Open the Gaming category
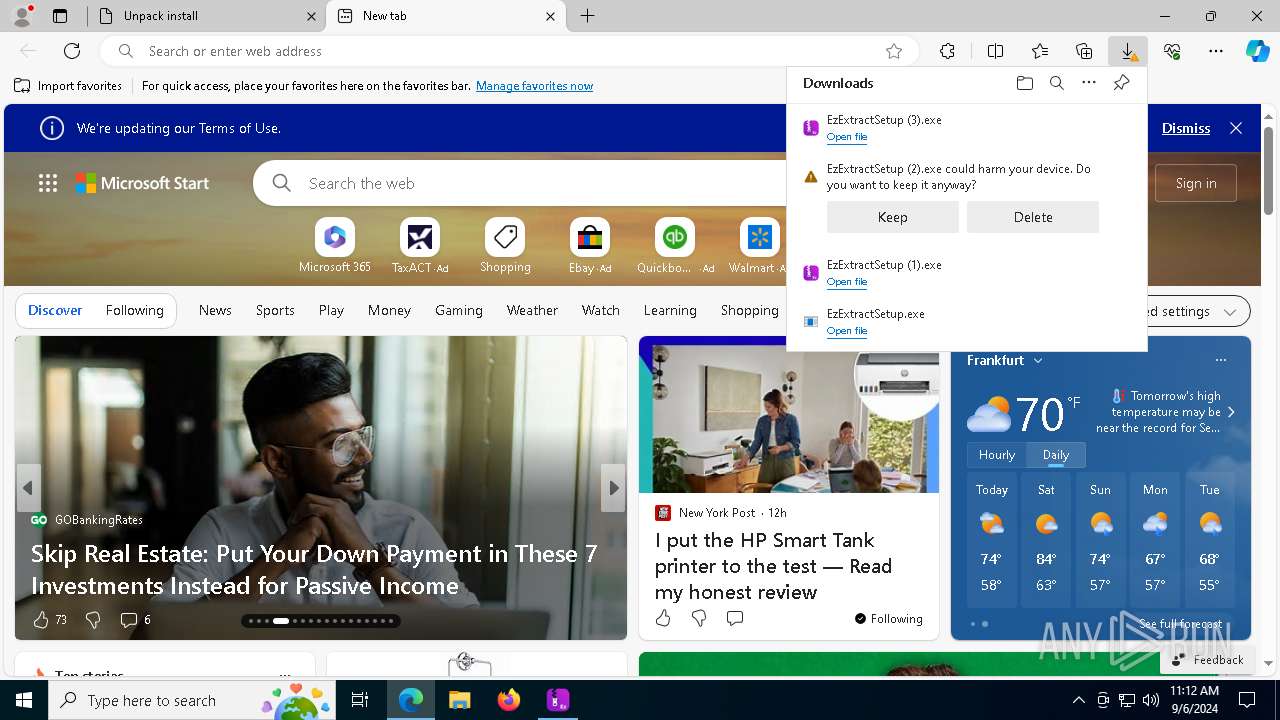The image size is (1280, 720). (459, 310)
